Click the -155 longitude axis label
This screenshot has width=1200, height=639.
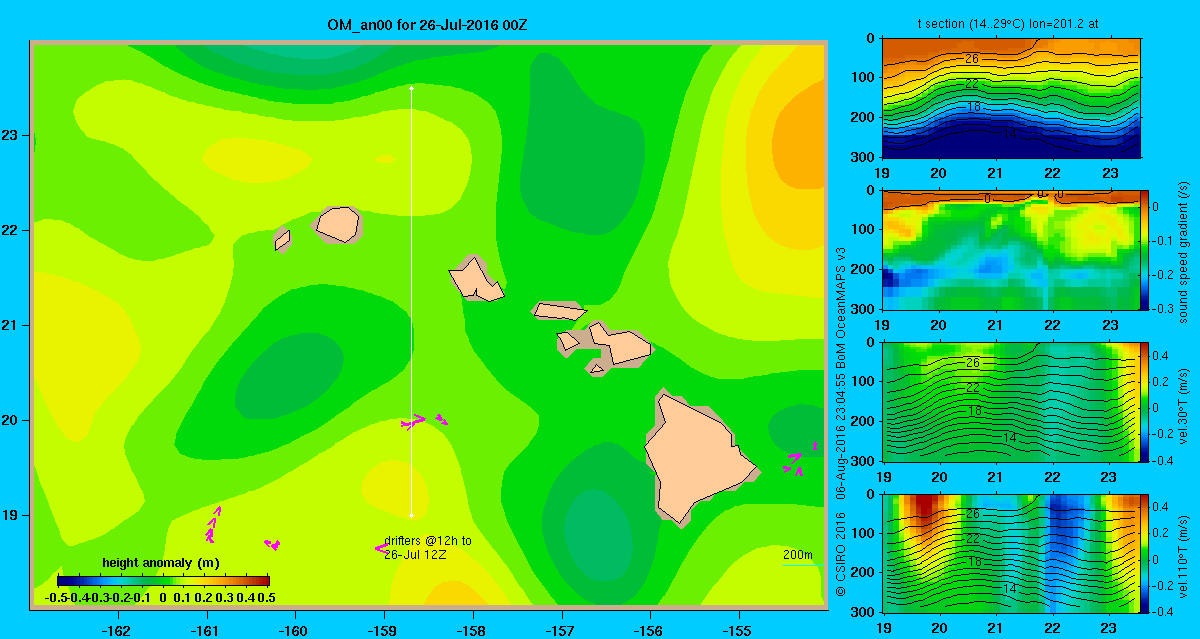pos(738,631)
